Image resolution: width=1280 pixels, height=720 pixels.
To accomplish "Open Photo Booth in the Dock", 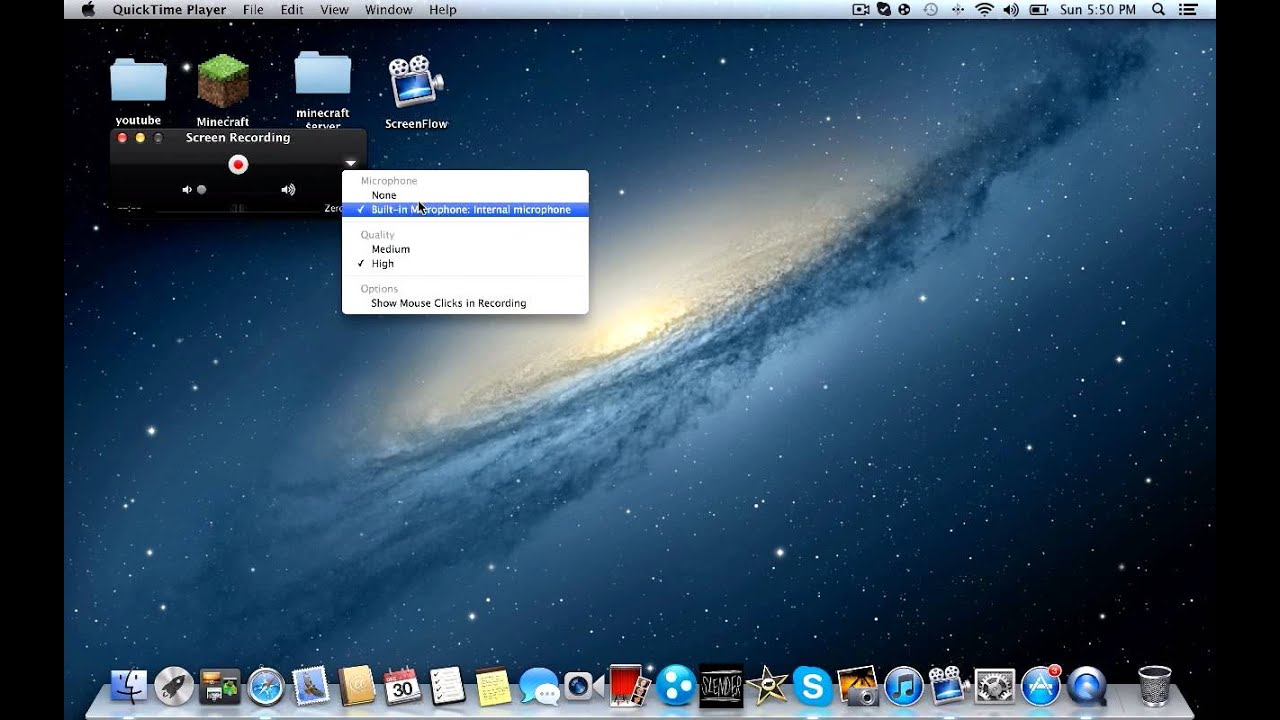I will 630,686.
